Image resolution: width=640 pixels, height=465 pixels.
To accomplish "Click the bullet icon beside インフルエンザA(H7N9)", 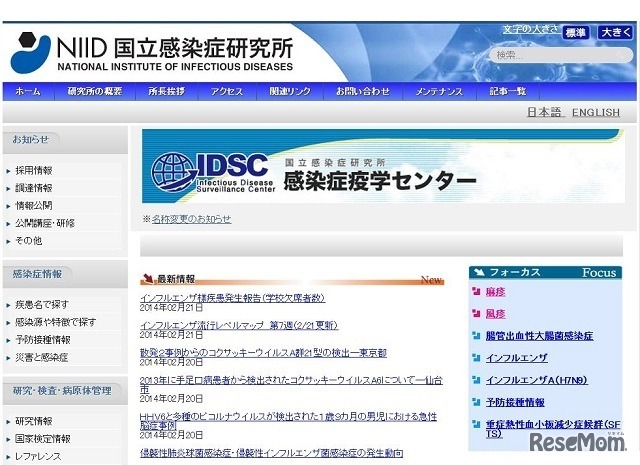I will pyautogui.click(x=476, y=380).
